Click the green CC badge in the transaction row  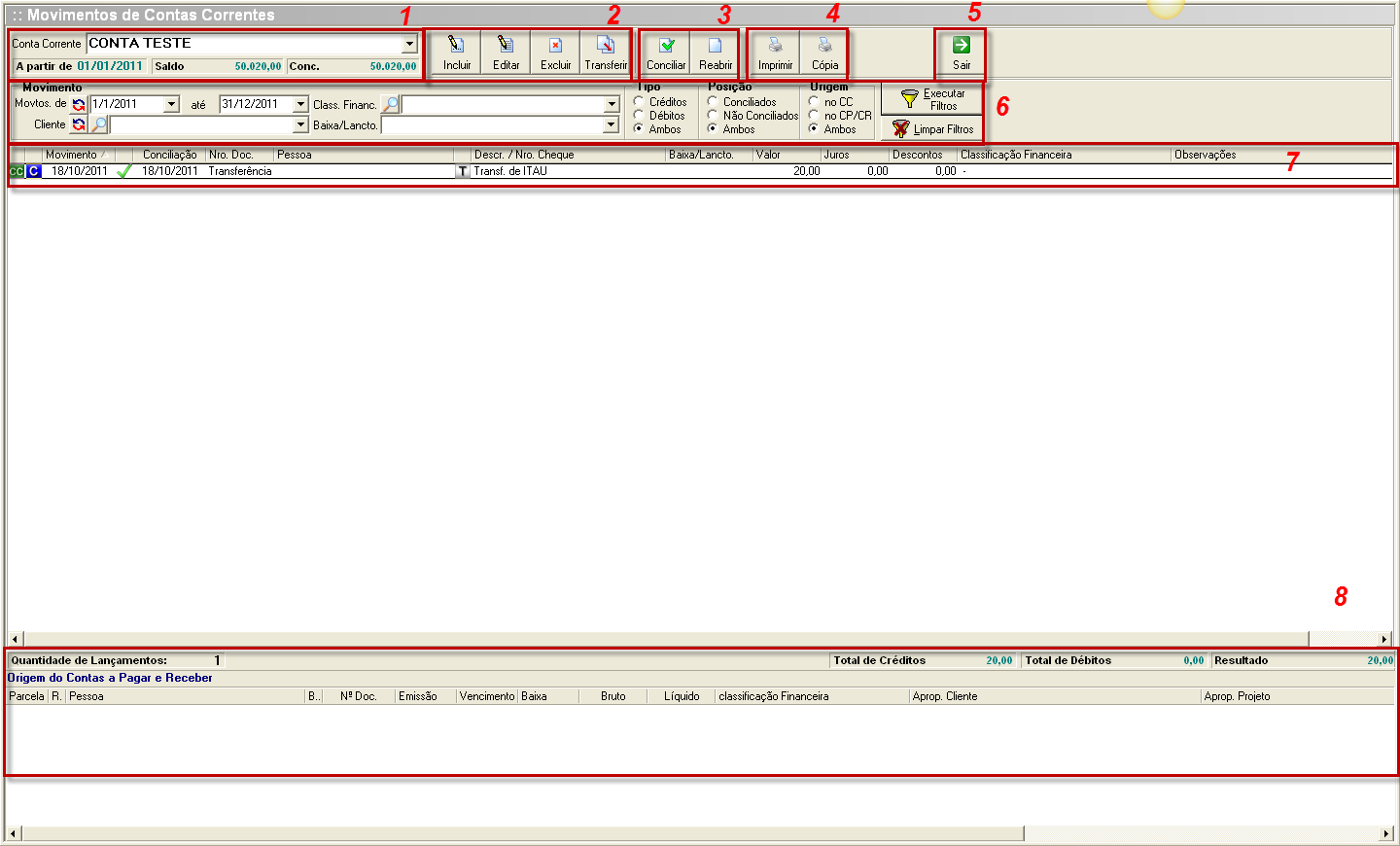(x=17, y=171)
